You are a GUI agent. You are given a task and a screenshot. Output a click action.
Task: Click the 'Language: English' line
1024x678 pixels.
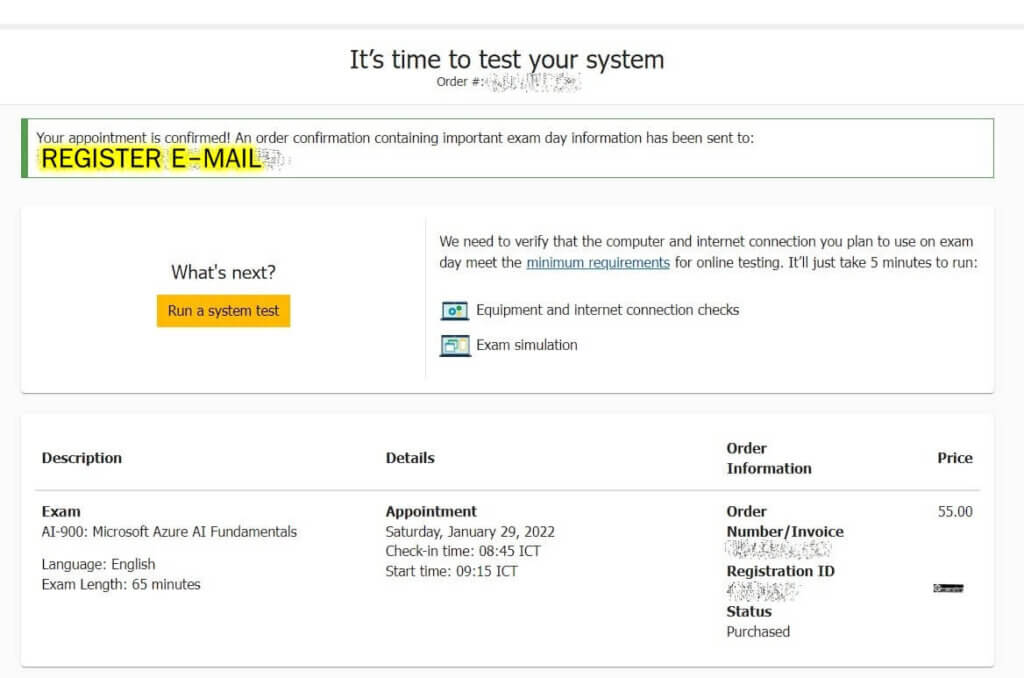[99, 564]
